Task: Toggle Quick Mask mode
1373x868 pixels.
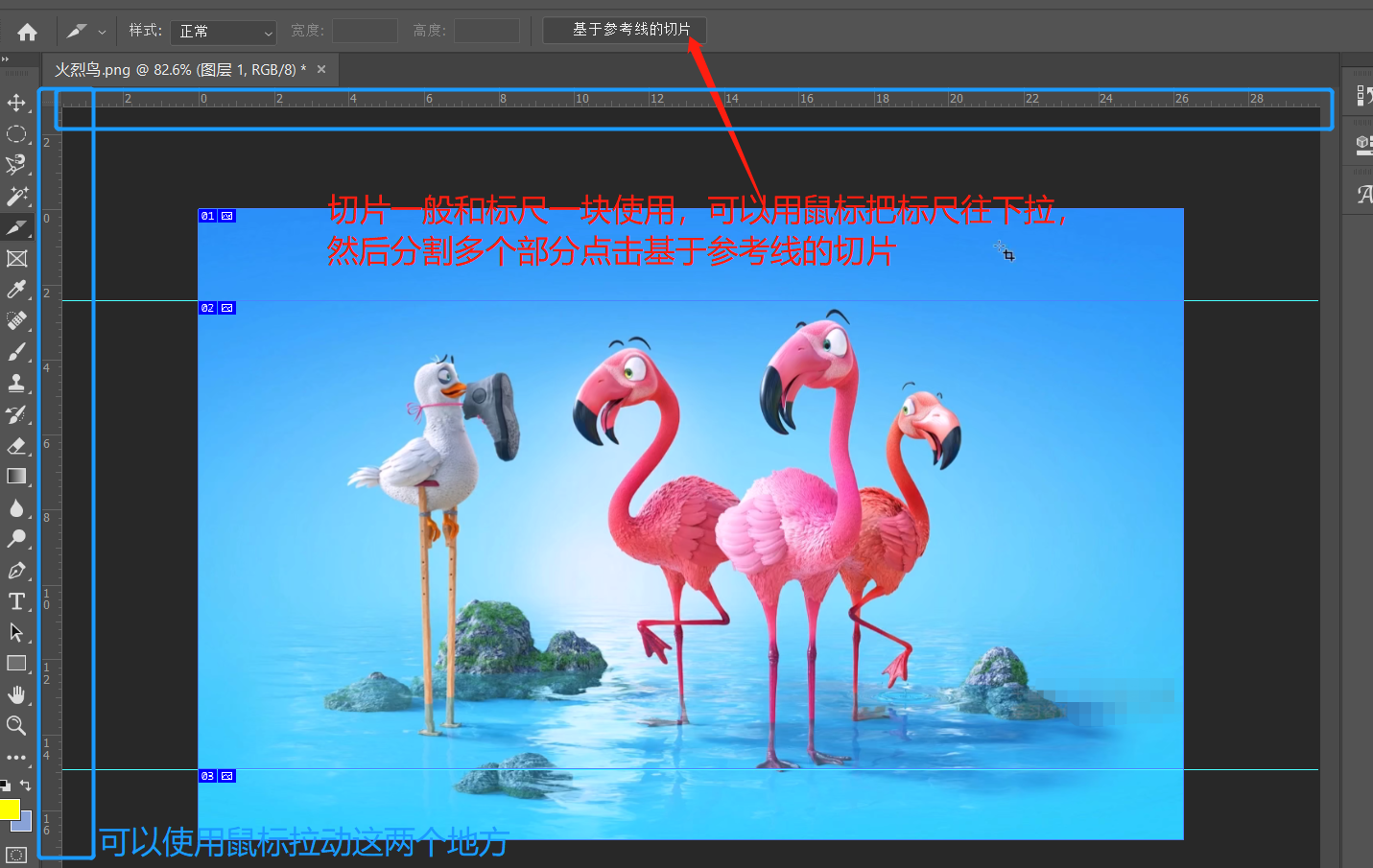Action: click(x=16, y=854)
